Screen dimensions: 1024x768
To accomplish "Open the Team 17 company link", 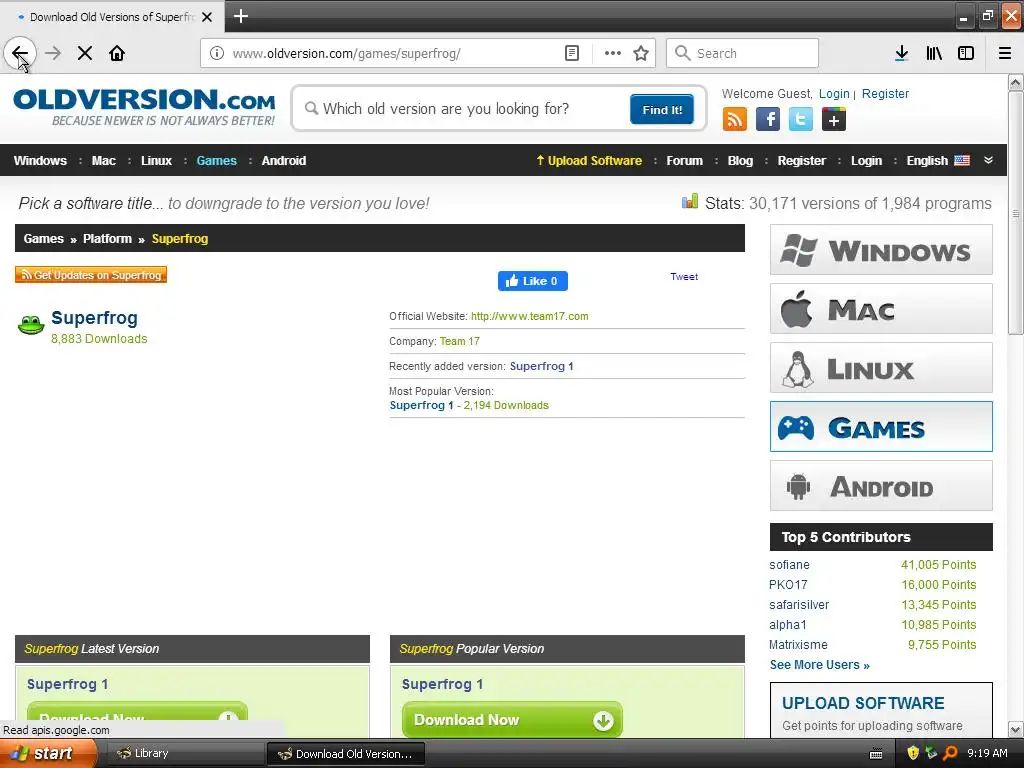I will click(x=460, y=342).
